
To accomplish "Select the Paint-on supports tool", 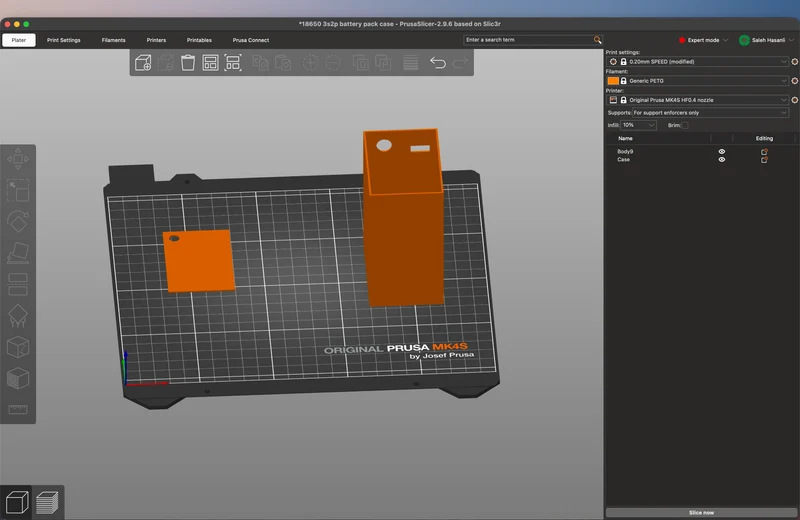I will [18, 316].
